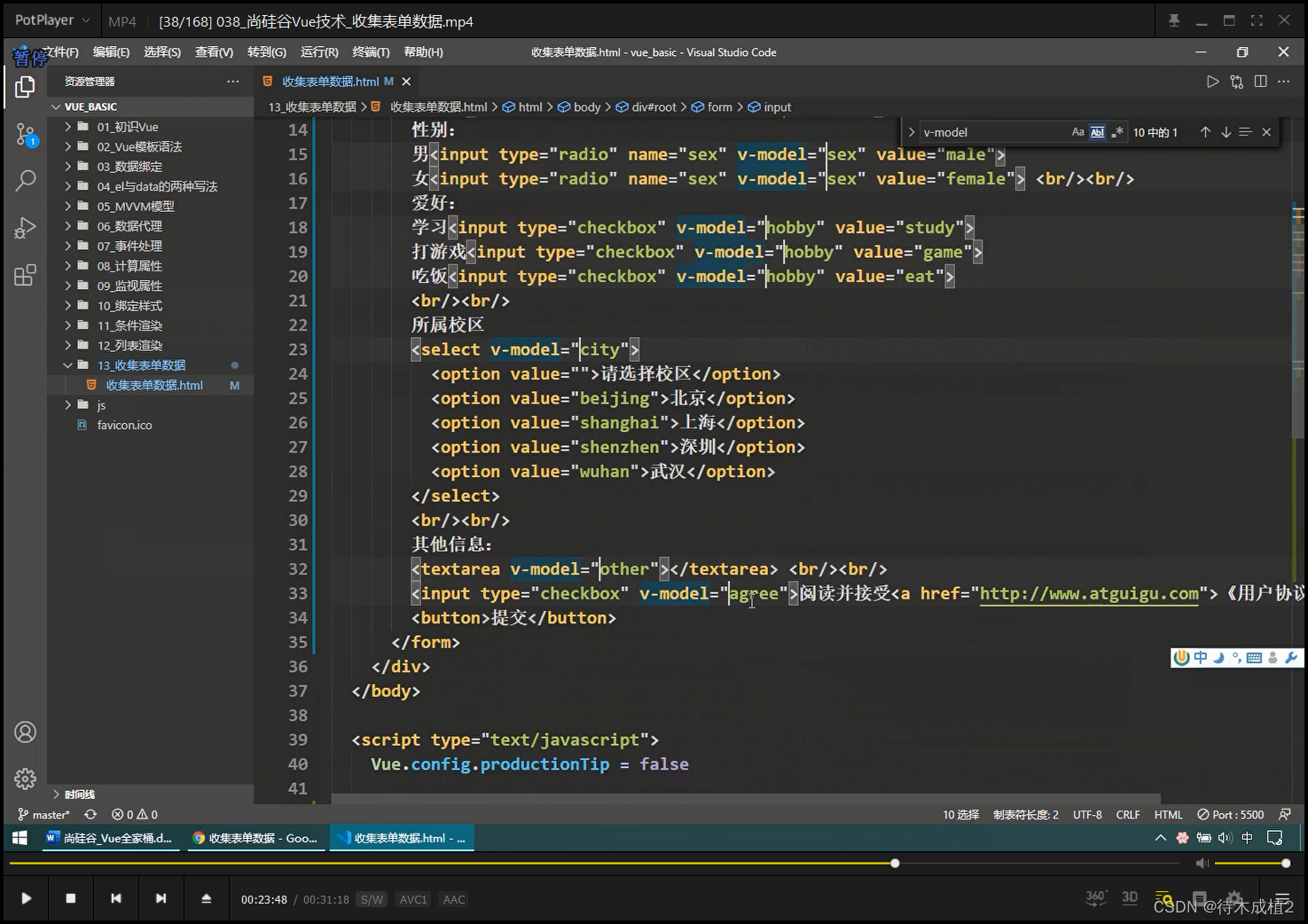The image size is (1308, 924).
Task: Toggle Live Server Port 5500
Action: pyautogui.click(x=1231, y=814)
